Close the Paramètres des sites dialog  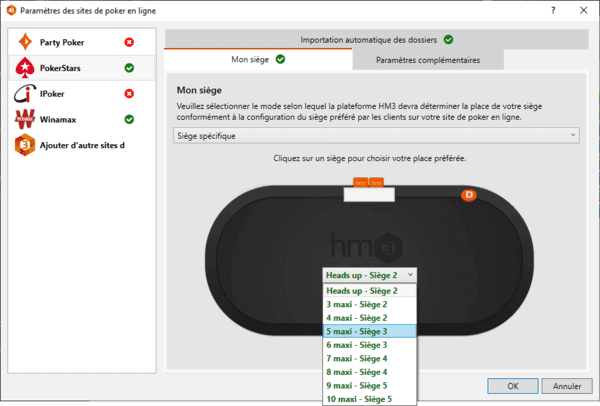584,10
